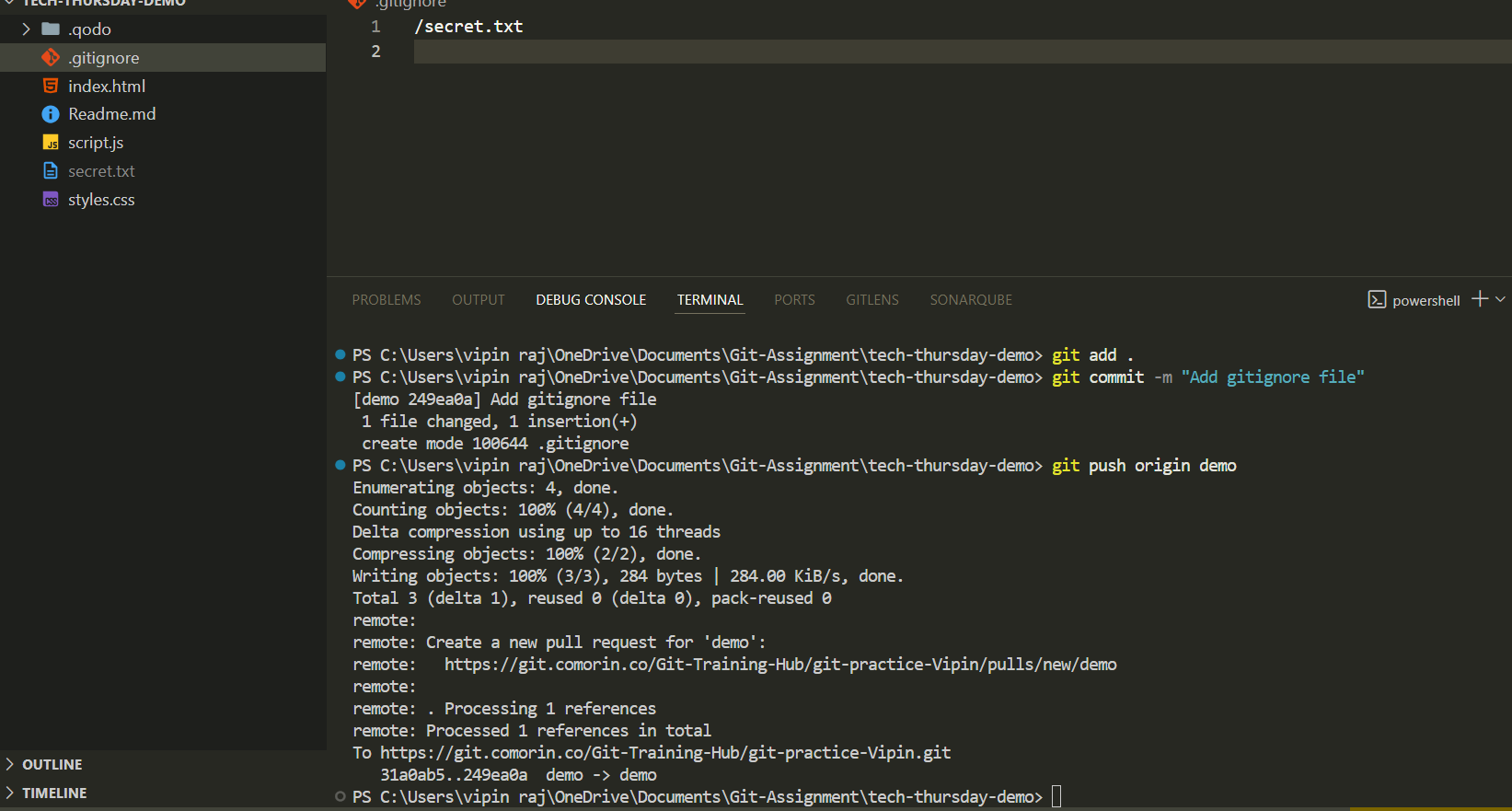The image size is (1512, 811).
Task: Click the HTML5 icon beside index.html
Action: [51, 87]
